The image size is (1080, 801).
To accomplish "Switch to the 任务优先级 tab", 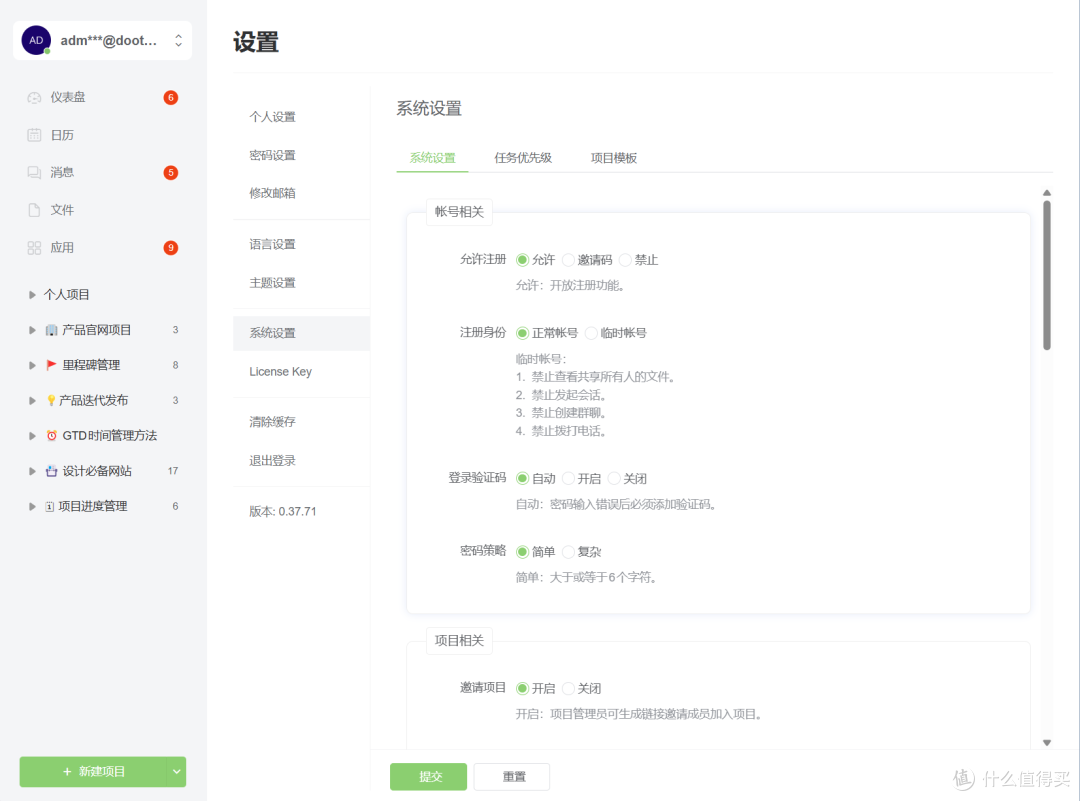I will 523,158.
